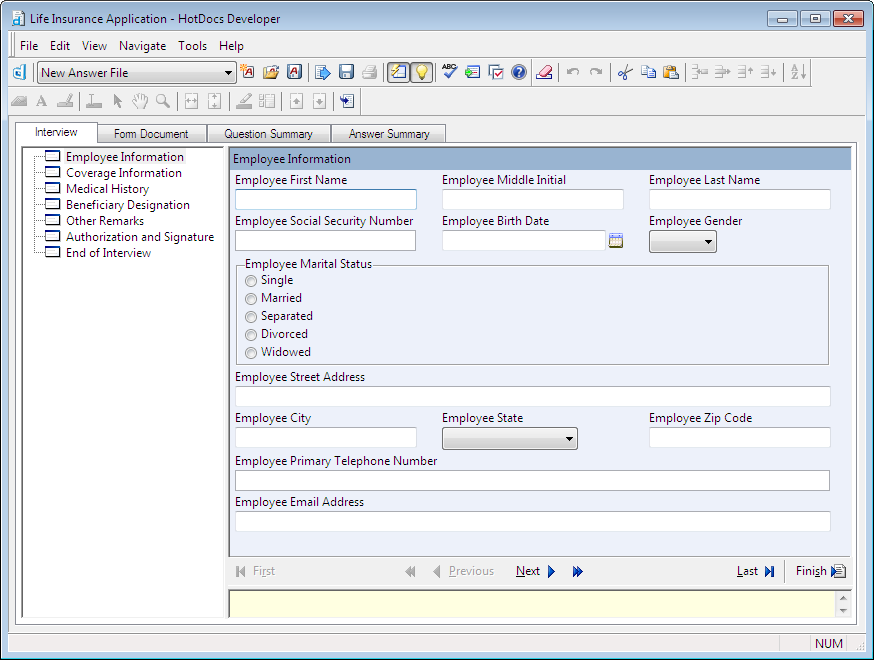This screenshot has height=660, width=874.
Task: Select Medical History in the outline
Action: click(108, 189)
